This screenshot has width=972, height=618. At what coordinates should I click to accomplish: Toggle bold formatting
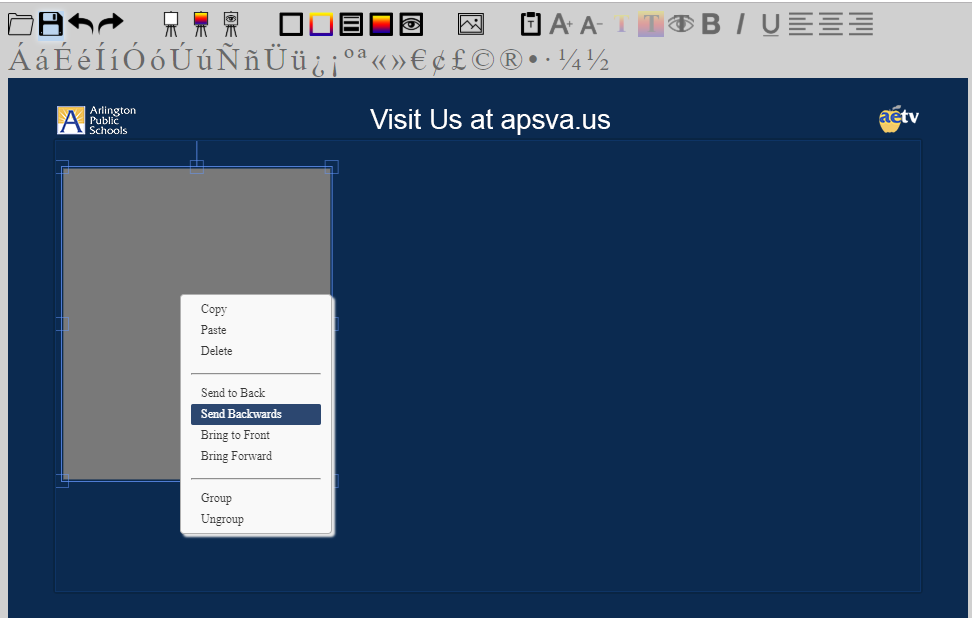(x=711, y=23)
